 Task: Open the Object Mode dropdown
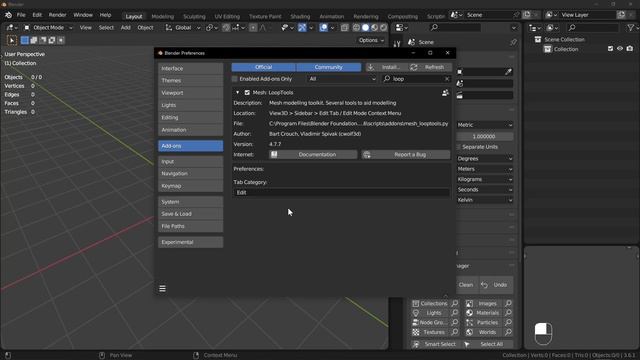tap(48, 28)
